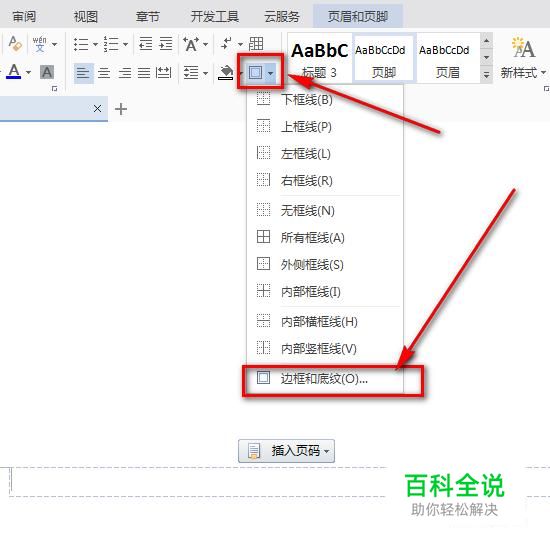550x550 pixels.
Task: Select 内部框线(I) menu item
Action: (x=325, y=291)
